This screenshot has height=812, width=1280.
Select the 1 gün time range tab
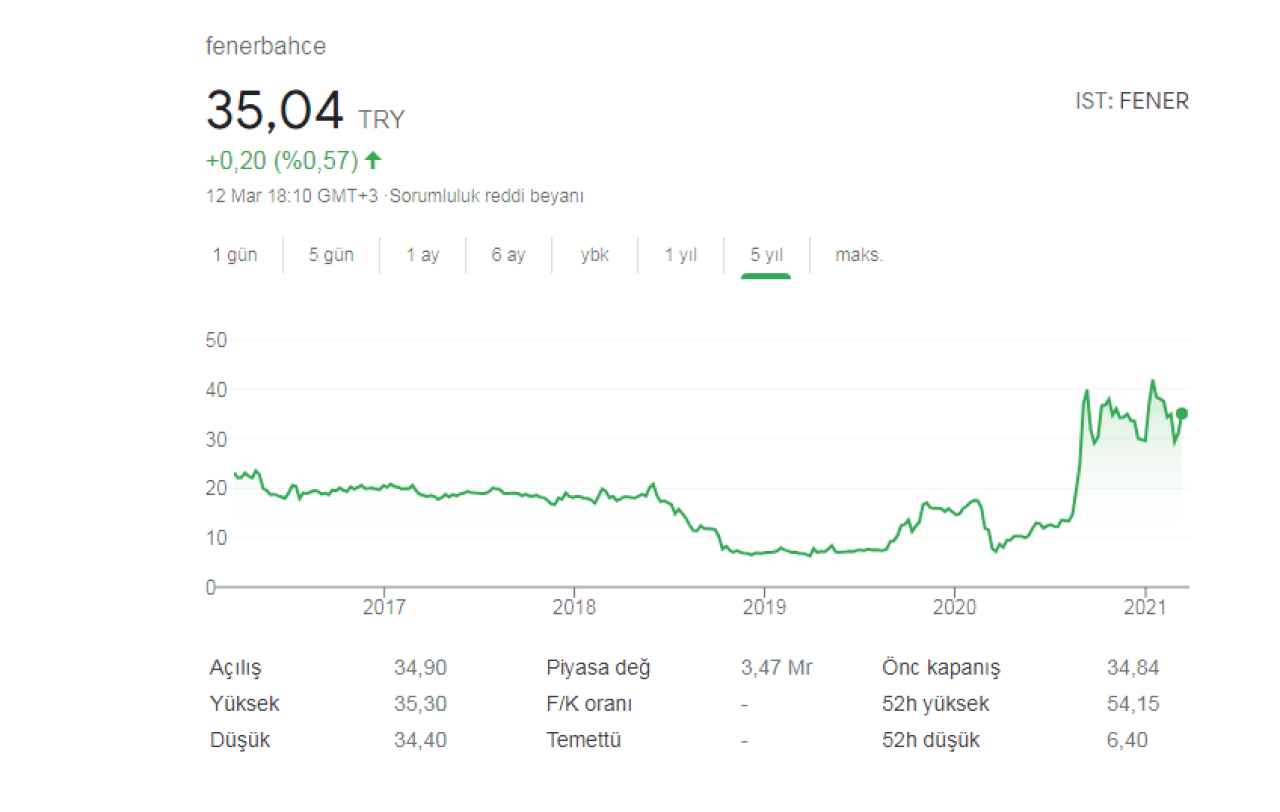(x=235, y=255)
